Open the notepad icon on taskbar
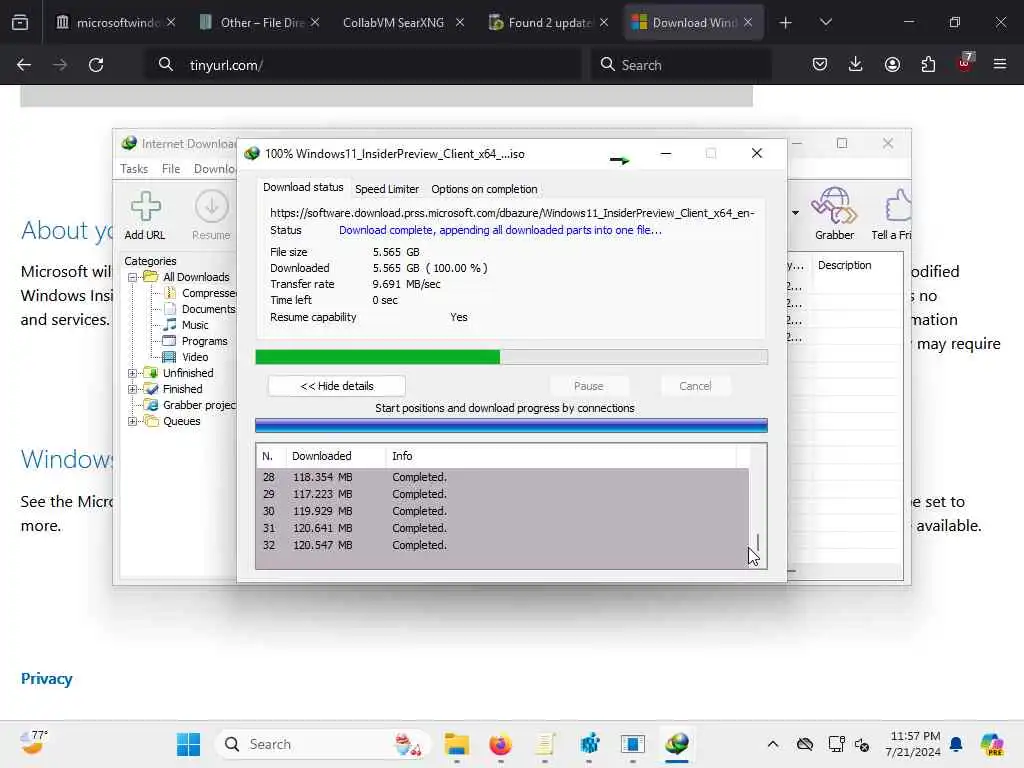Viewport: 1024px width, 768px height. tap(545, 744)
